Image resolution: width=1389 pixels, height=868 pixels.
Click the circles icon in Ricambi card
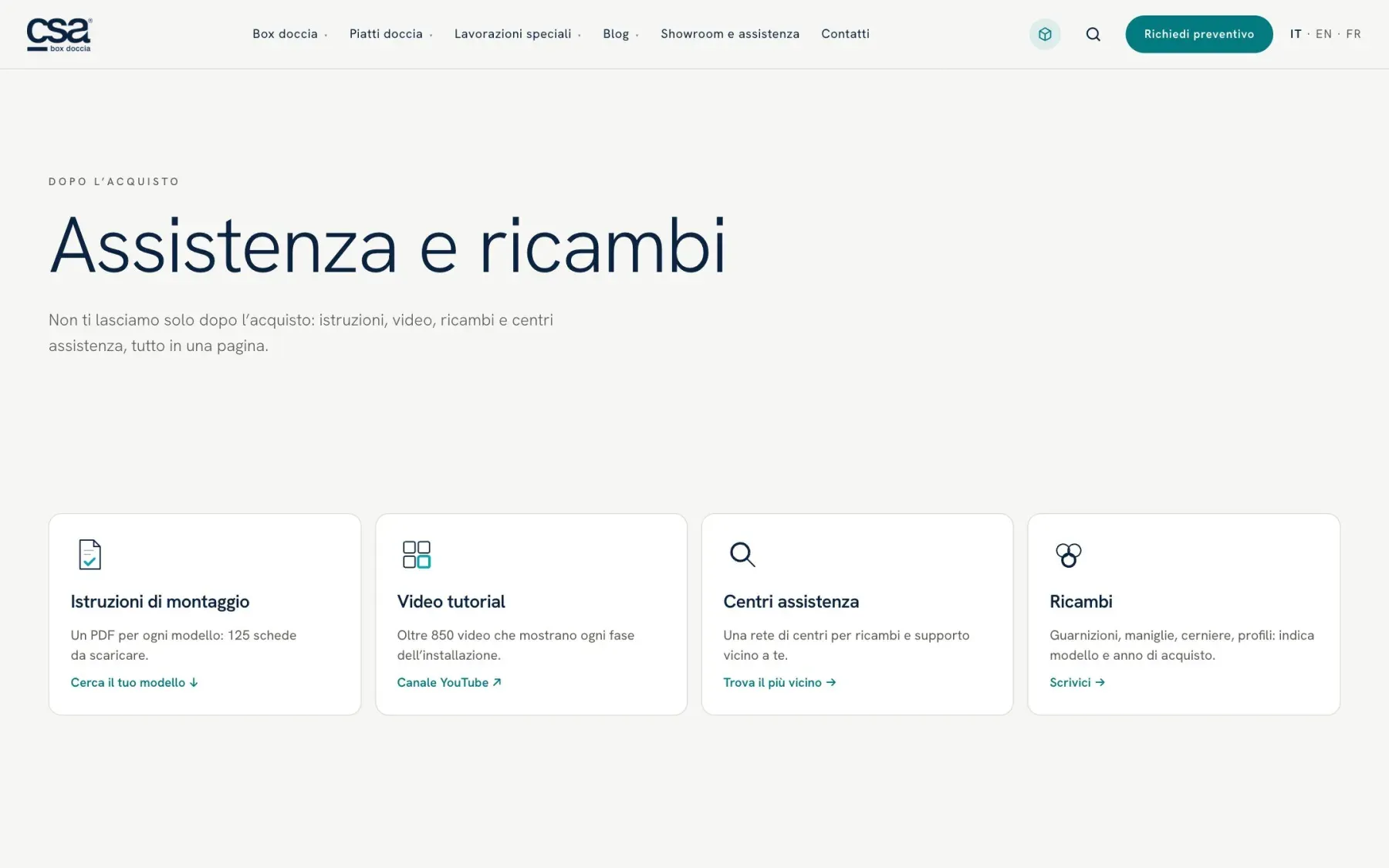tap(1069, 555)
